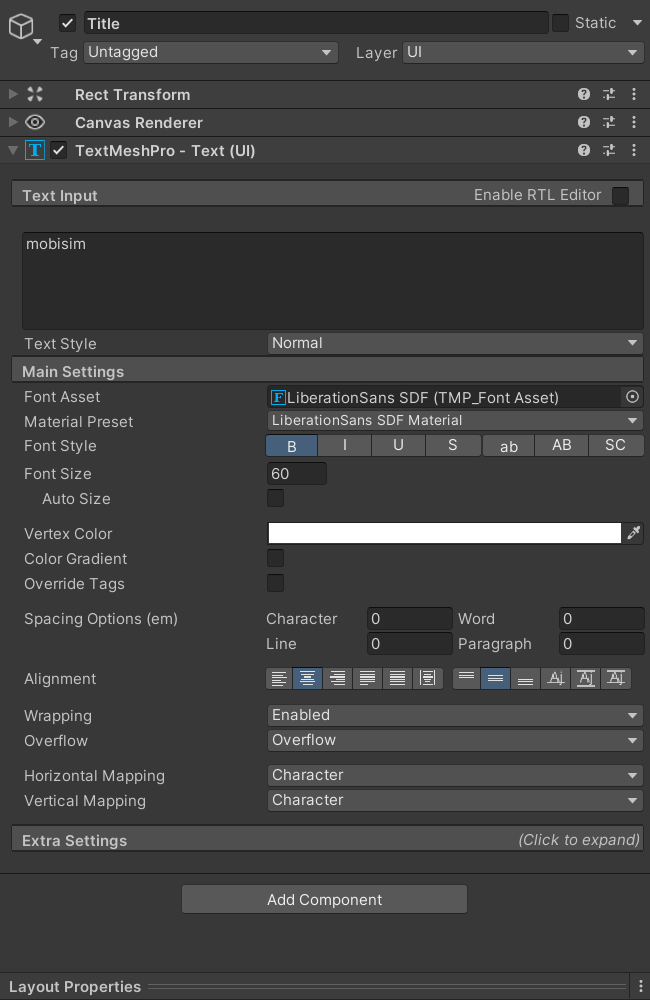This screenshot has width=650, height=1000.
Task: Open the Wrapping dropdown
Action: click(x=455, y=715)
